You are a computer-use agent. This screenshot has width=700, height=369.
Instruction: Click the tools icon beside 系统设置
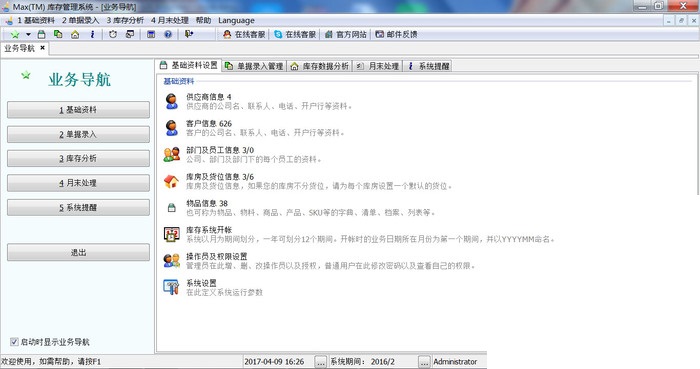click(x=171, y=287)
